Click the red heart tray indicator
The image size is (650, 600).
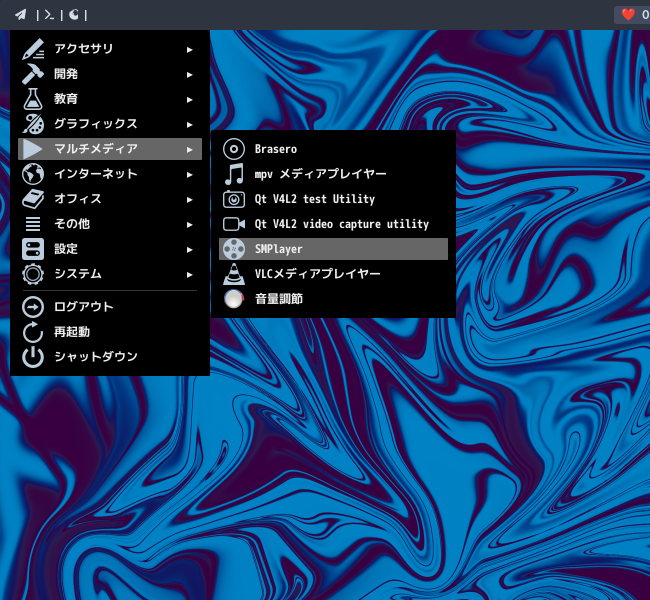click(628, 15)
